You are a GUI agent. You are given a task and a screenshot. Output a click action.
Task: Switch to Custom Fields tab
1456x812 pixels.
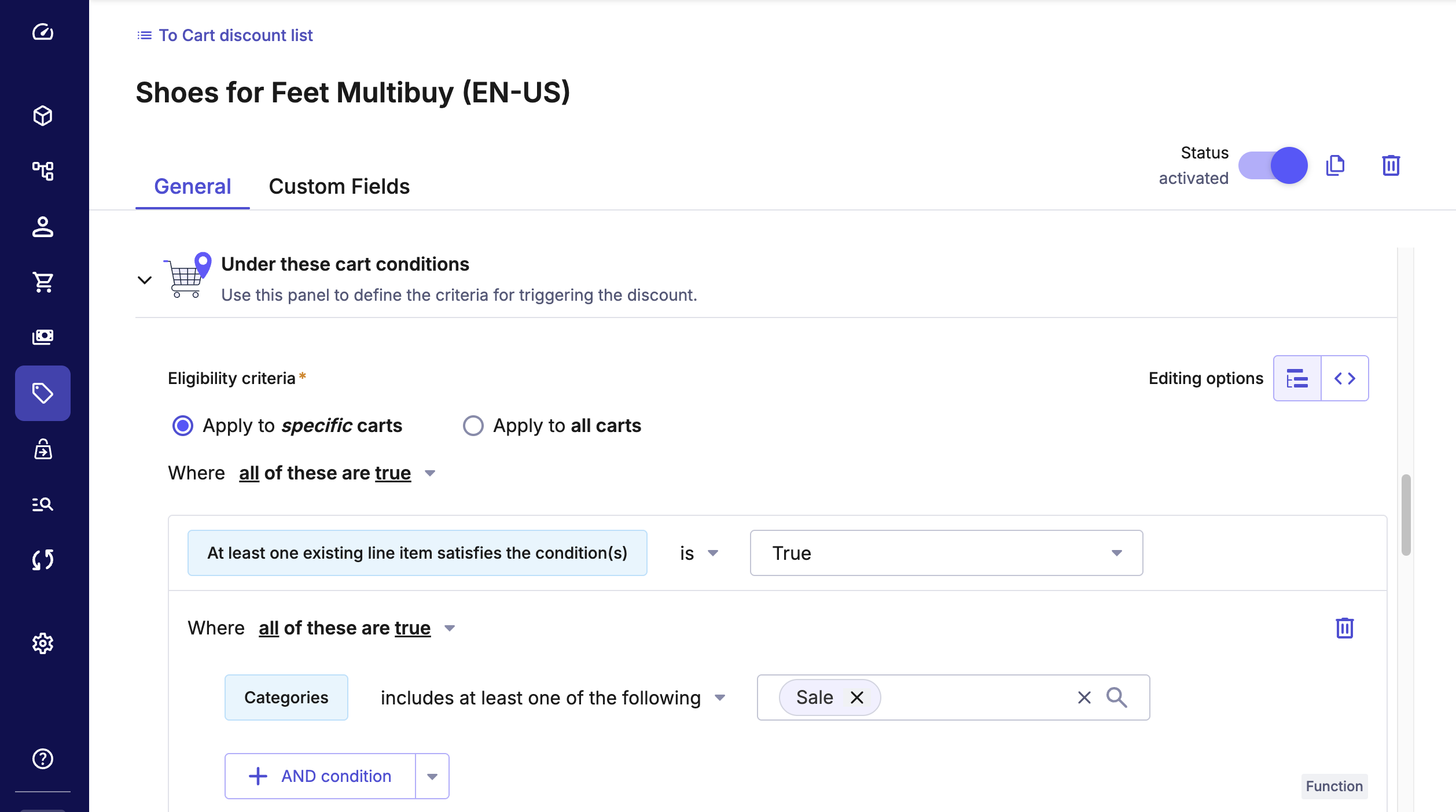pos(339,186)
